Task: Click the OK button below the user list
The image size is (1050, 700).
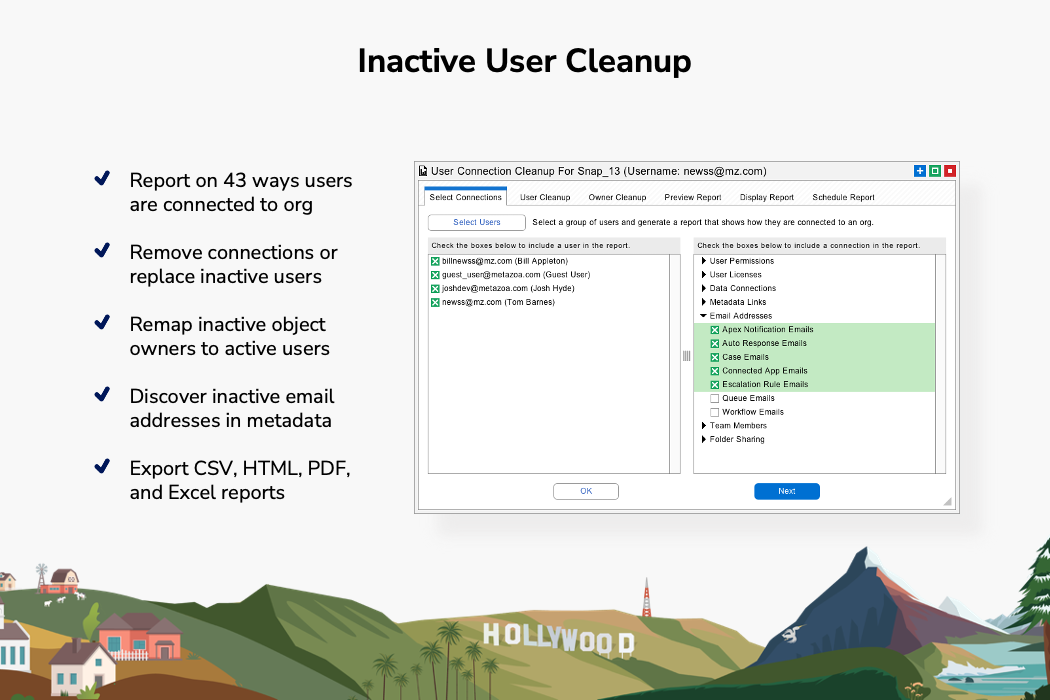Action: click(x=585, y=491)
